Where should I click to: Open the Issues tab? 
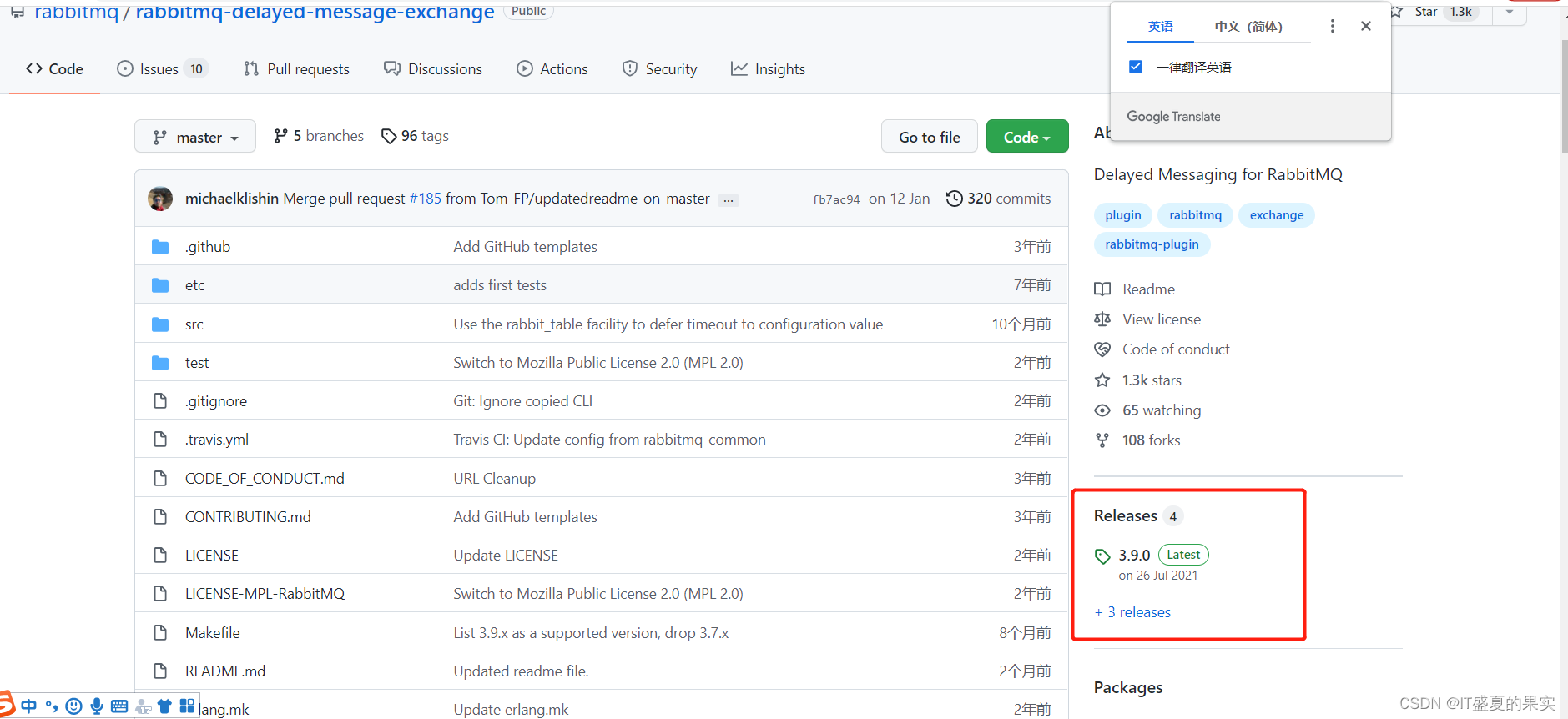162,69
